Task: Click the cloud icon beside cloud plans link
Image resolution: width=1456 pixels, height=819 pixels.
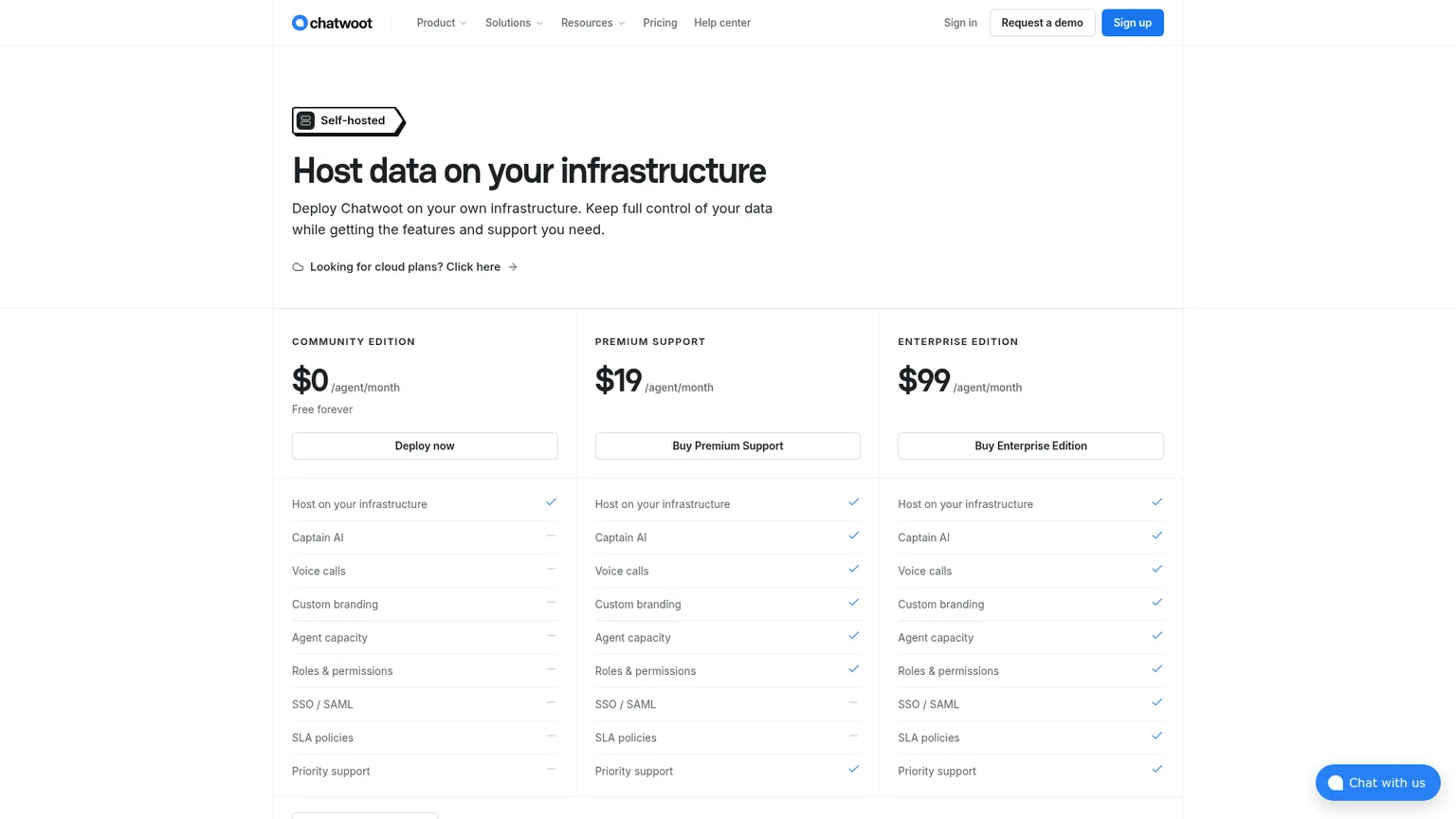Action: click(x=298, y=267)
